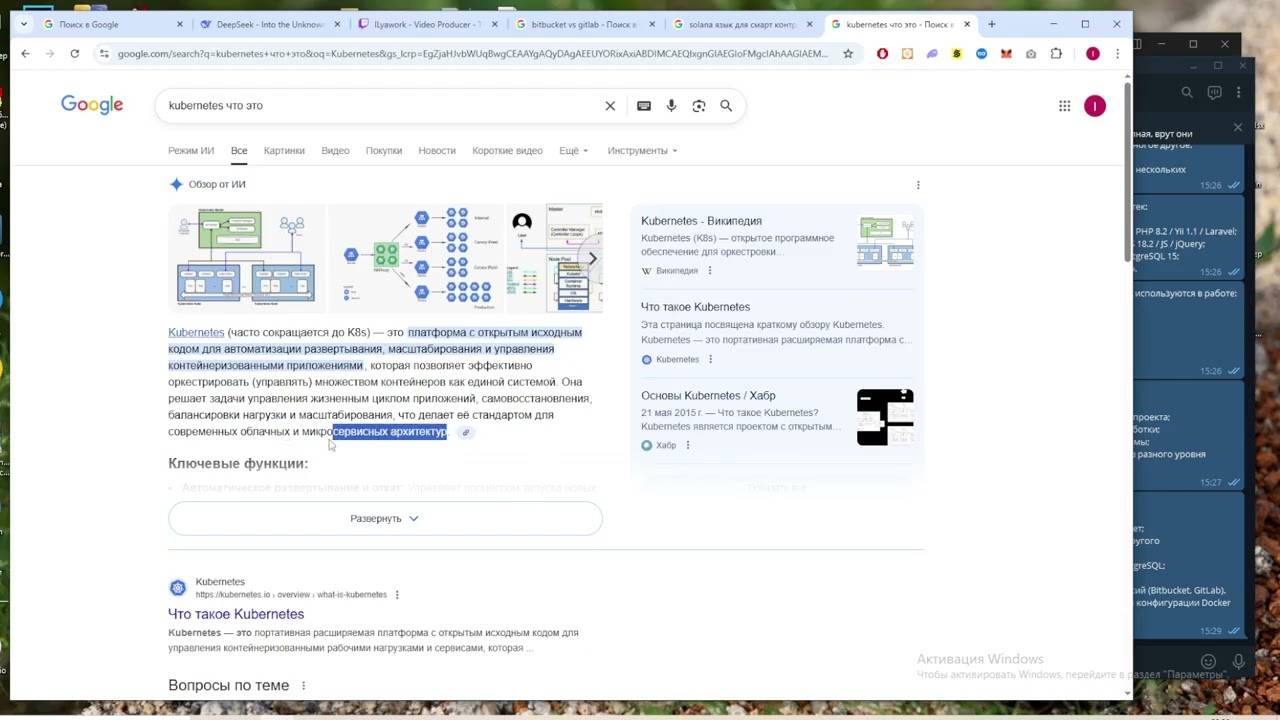The width and height of the screenshot is (1280, 720).
Task: Open the Что такое Kubernetes kubernetes.io result
Action: click(x=236, y=614)
